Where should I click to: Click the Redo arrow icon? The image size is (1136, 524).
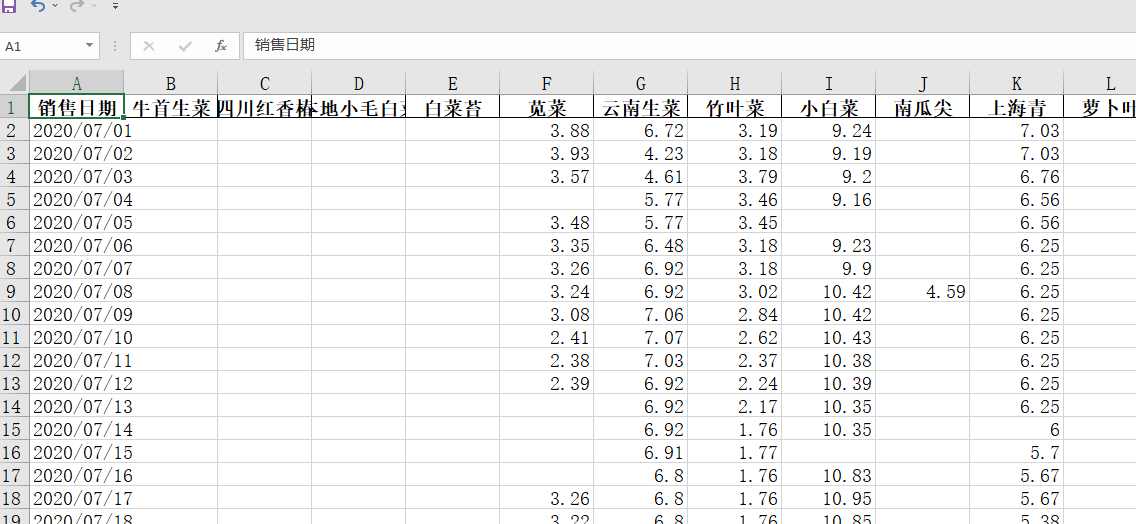click(77, 5)
